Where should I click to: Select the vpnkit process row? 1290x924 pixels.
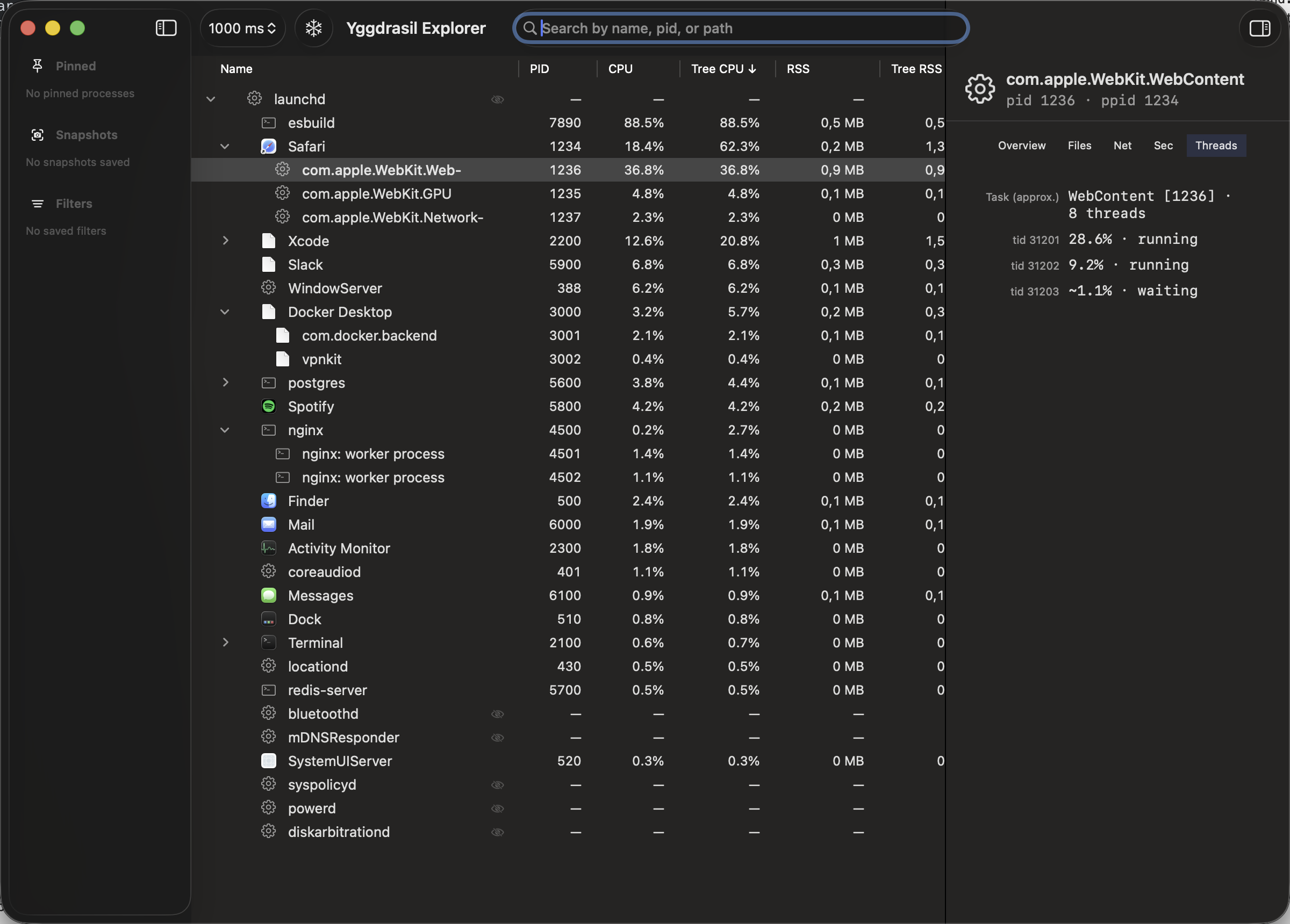pyautogui.click(x=568, y=359)
